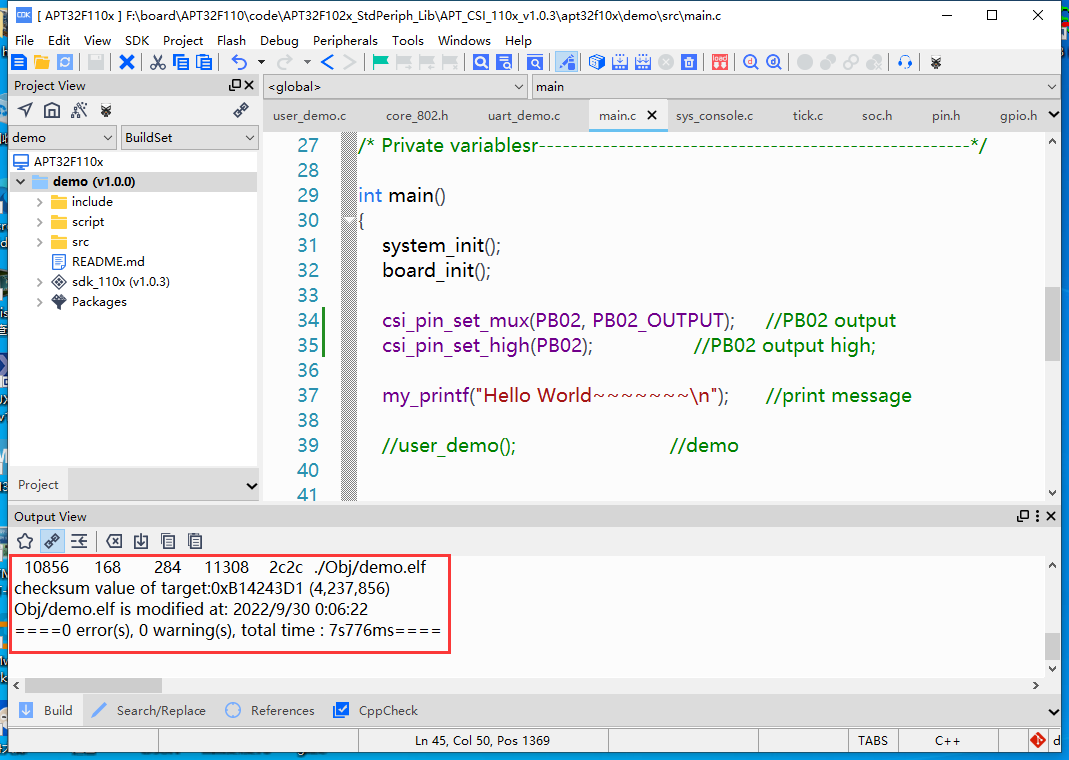Screen dimensions: 1069x760
Task: Toggle the link editor icon in Project View
Action: (x=240, y=110)
